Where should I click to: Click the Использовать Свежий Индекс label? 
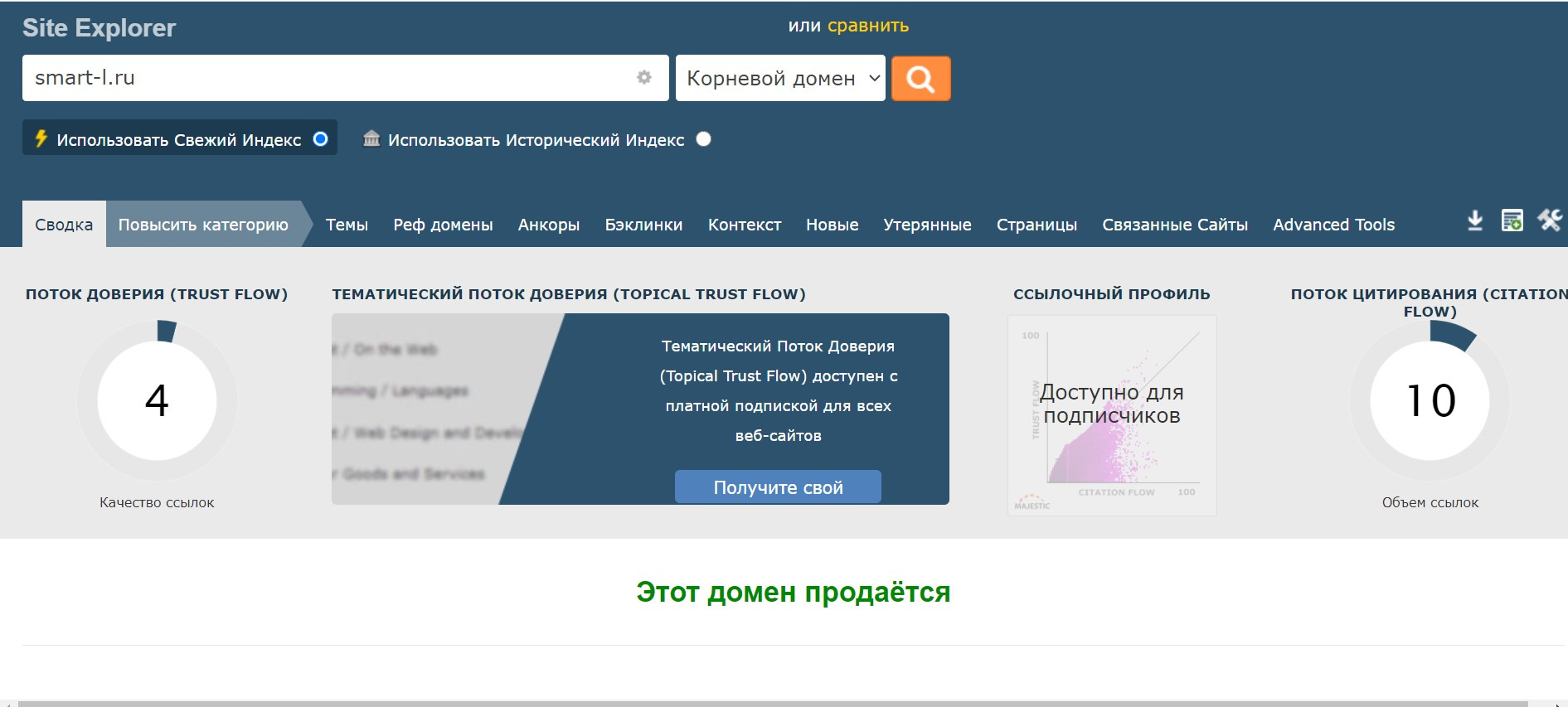pos(179,140)
